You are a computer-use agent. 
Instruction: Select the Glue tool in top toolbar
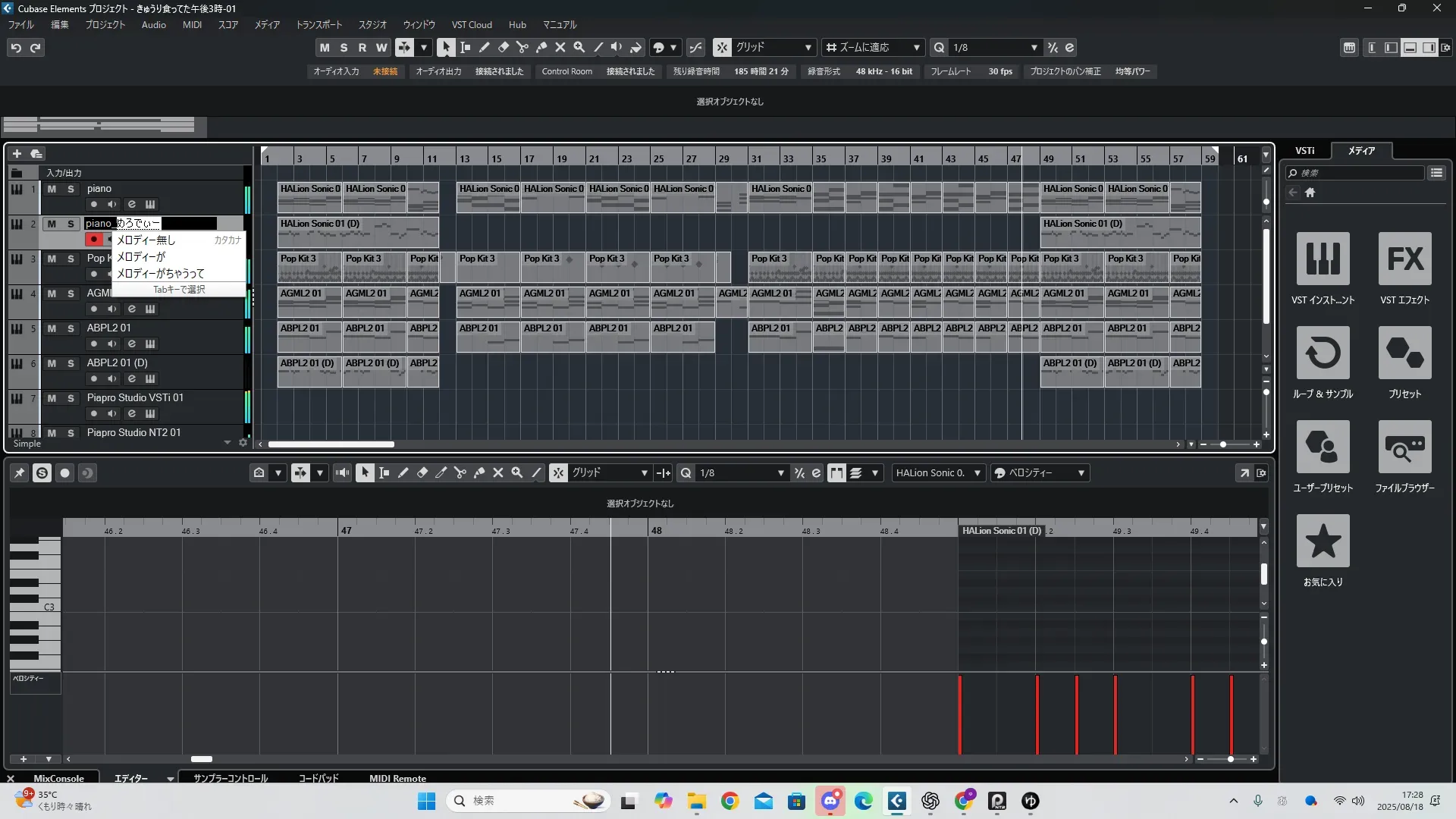coord(541,47)
